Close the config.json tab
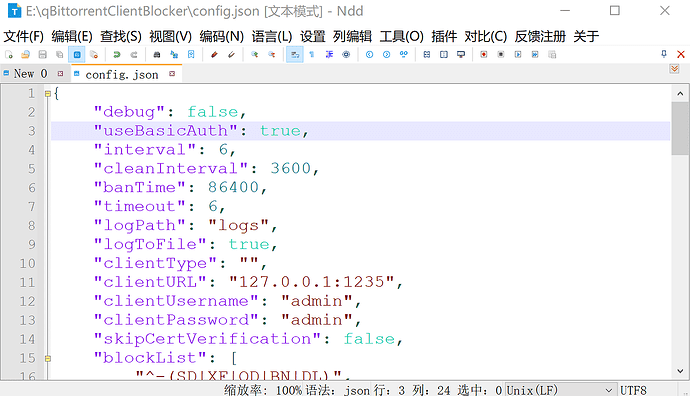The height and width of the screenshot is (396, 690). coord(172,74)
